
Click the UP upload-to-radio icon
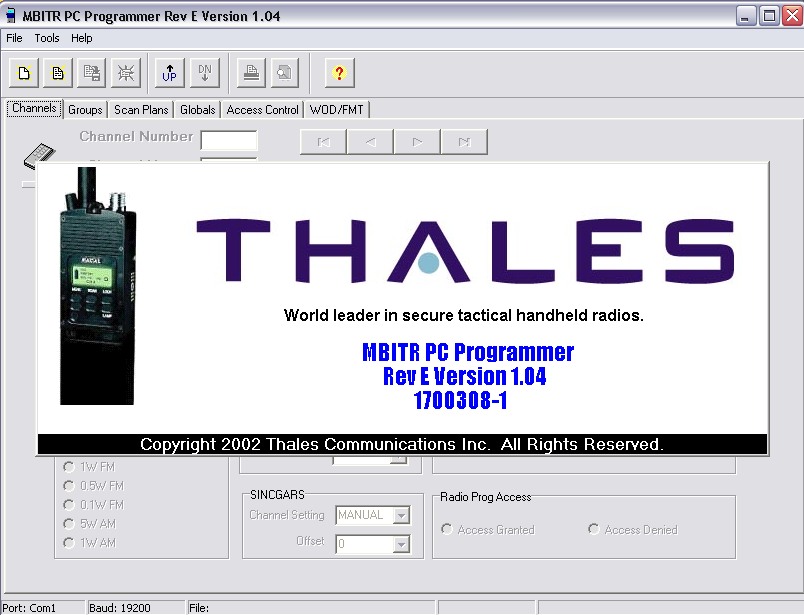pos(170,72)
